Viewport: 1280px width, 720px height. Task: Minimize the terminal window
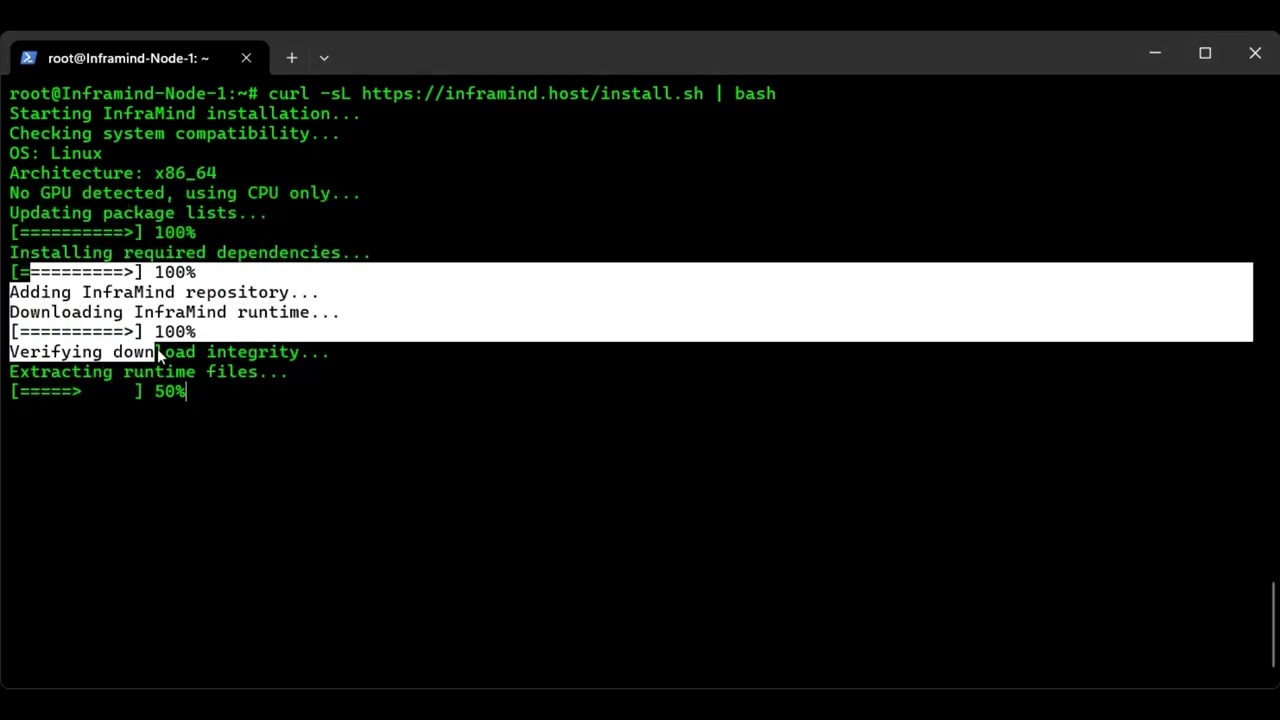[x=1155, y=53]
